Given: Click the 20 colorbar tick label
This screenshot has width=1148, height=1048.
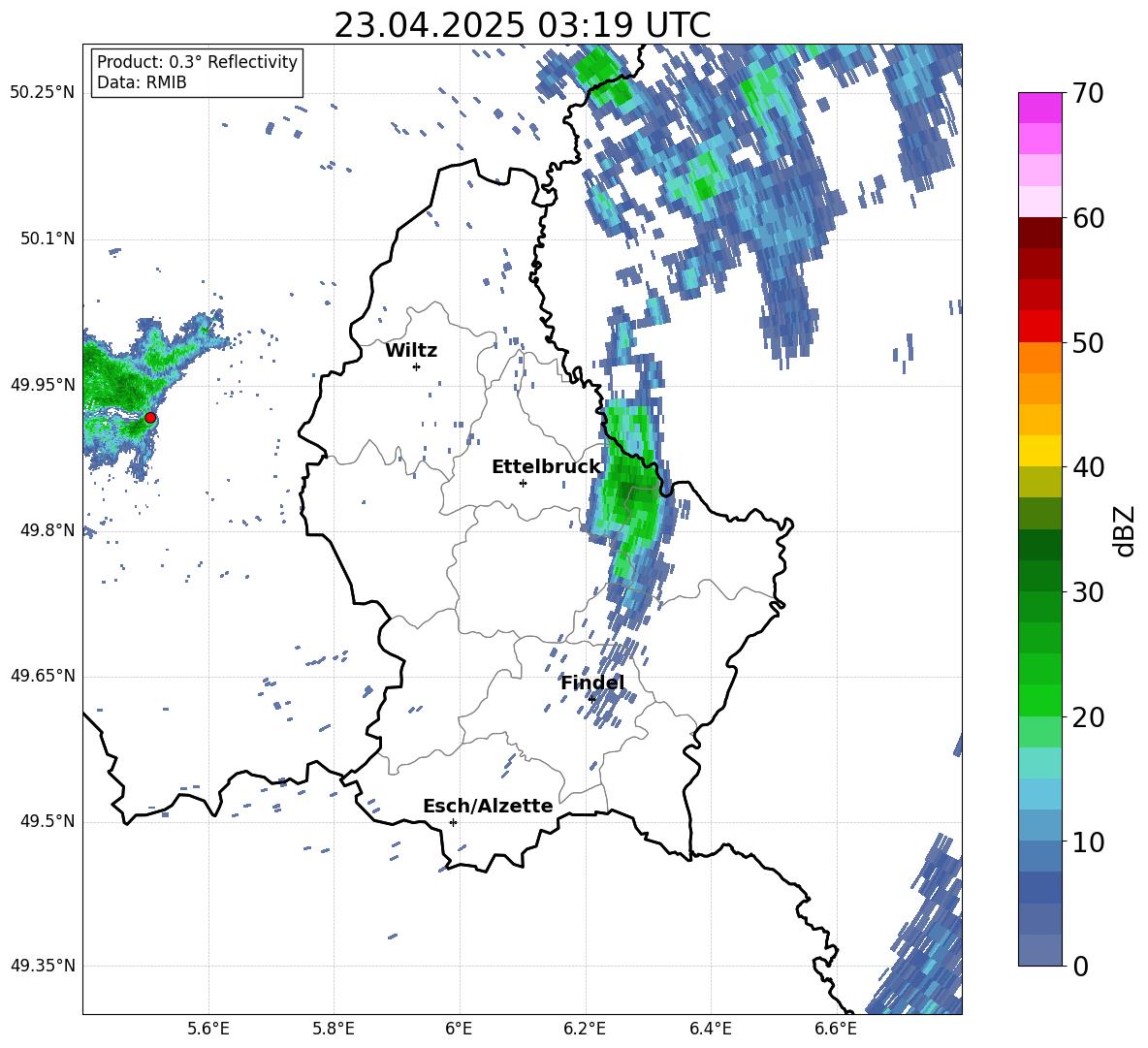Looking at the screenshot, I should [1088, 717].
